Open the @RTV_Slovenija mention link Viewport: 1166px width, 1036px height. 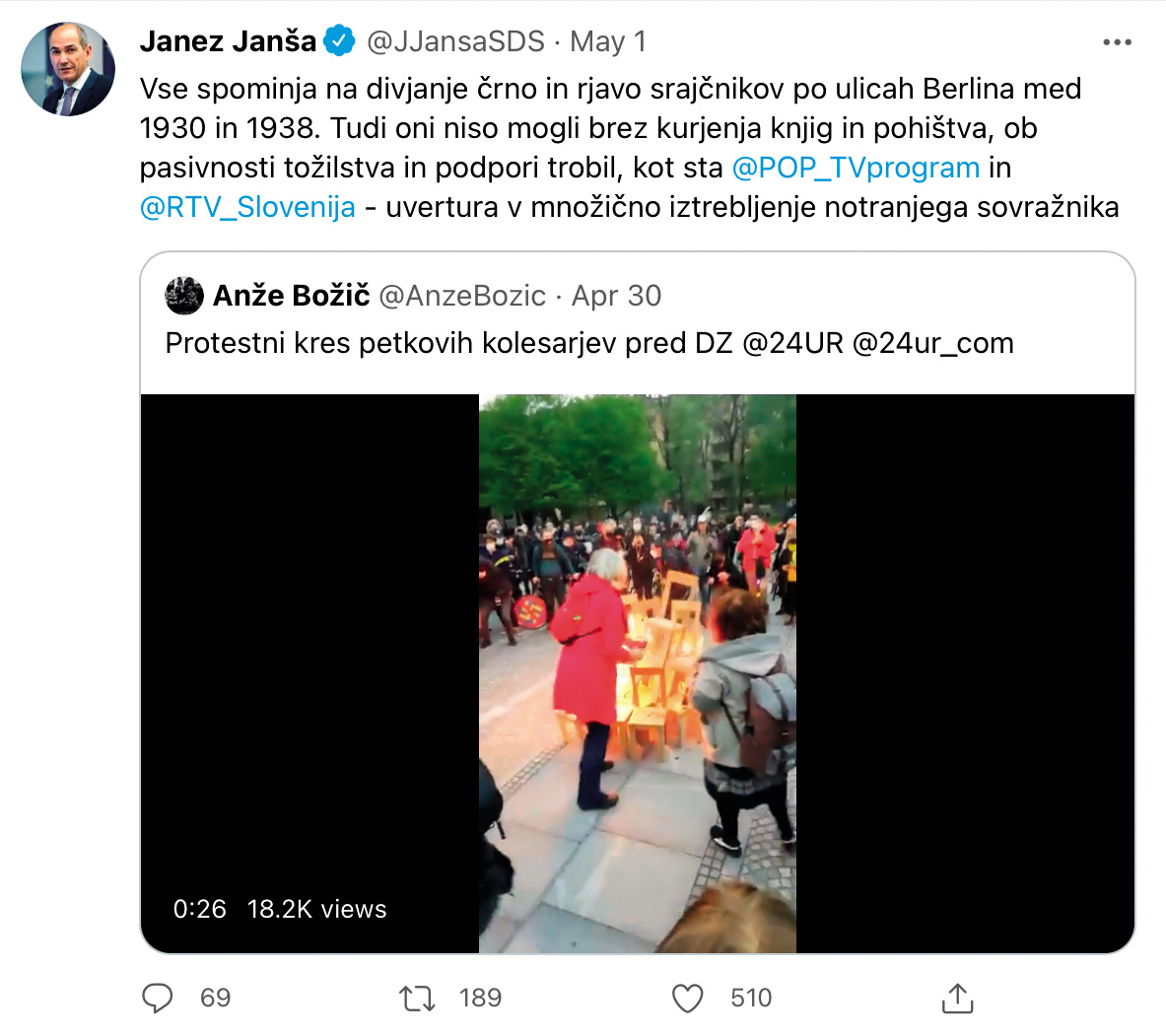(247, 208)
